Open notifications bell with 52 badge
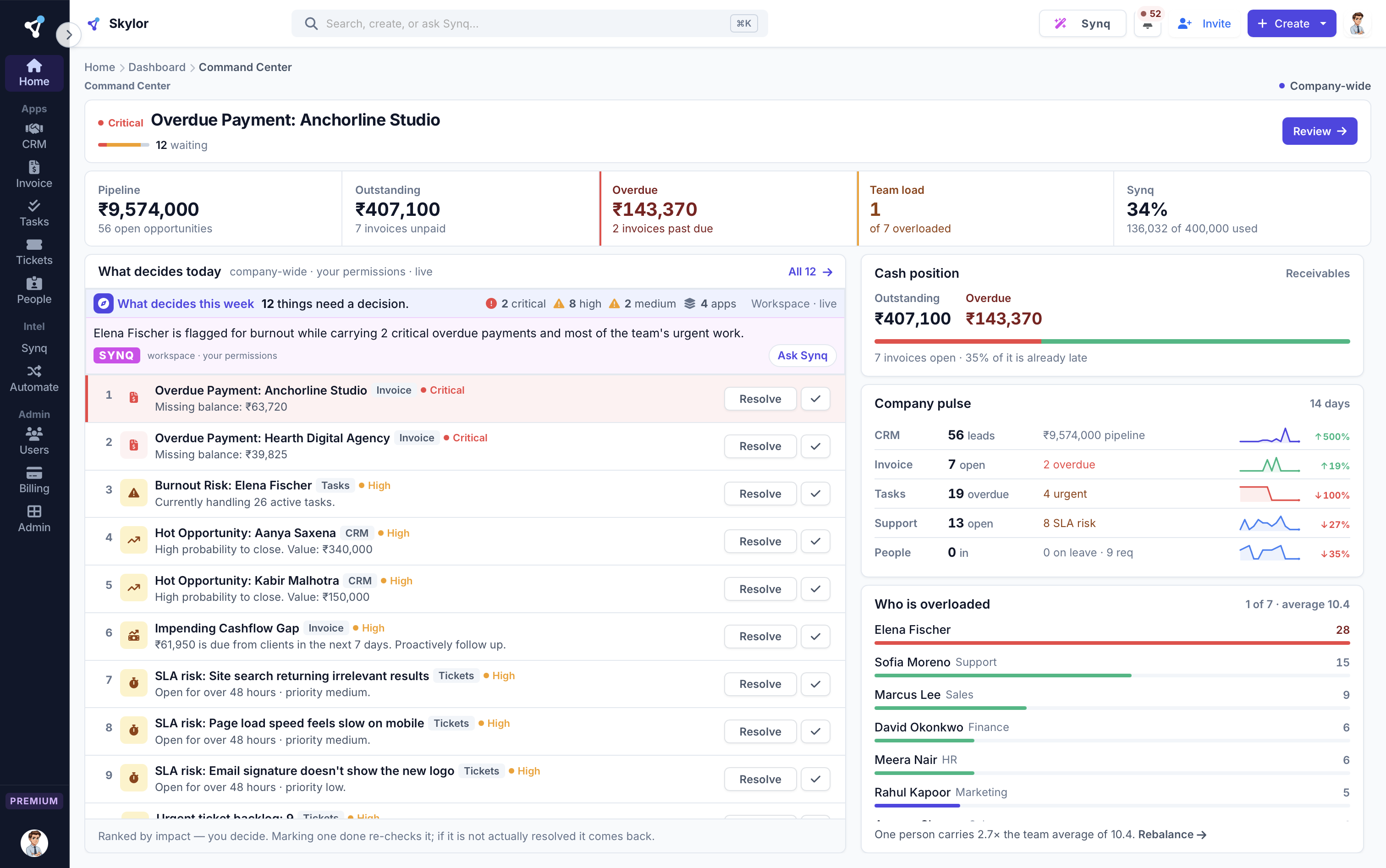The image size is (1386, 868). (1148, 23)
